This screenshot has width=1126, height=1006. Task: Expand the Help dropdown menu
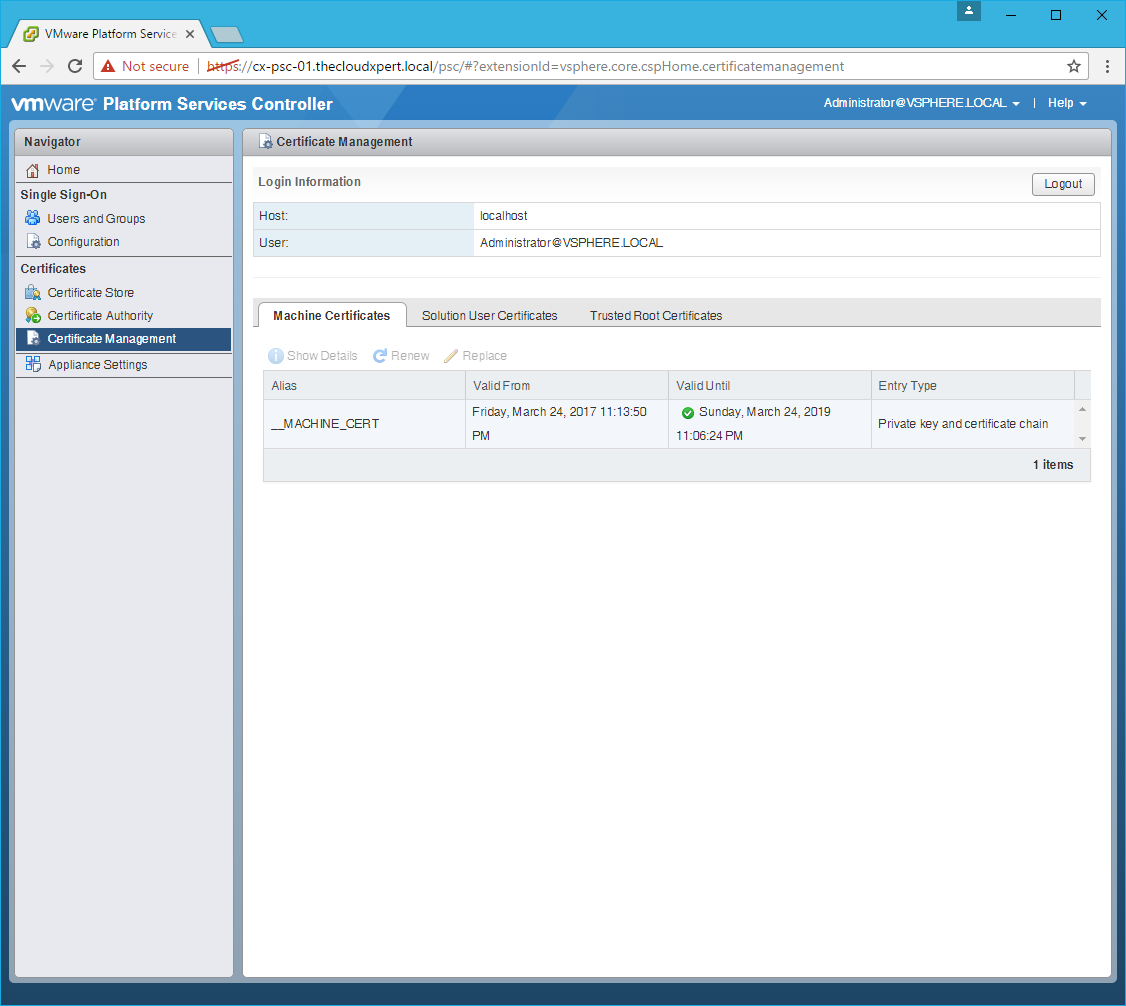pyautogui.click(x=1066, y=103)
